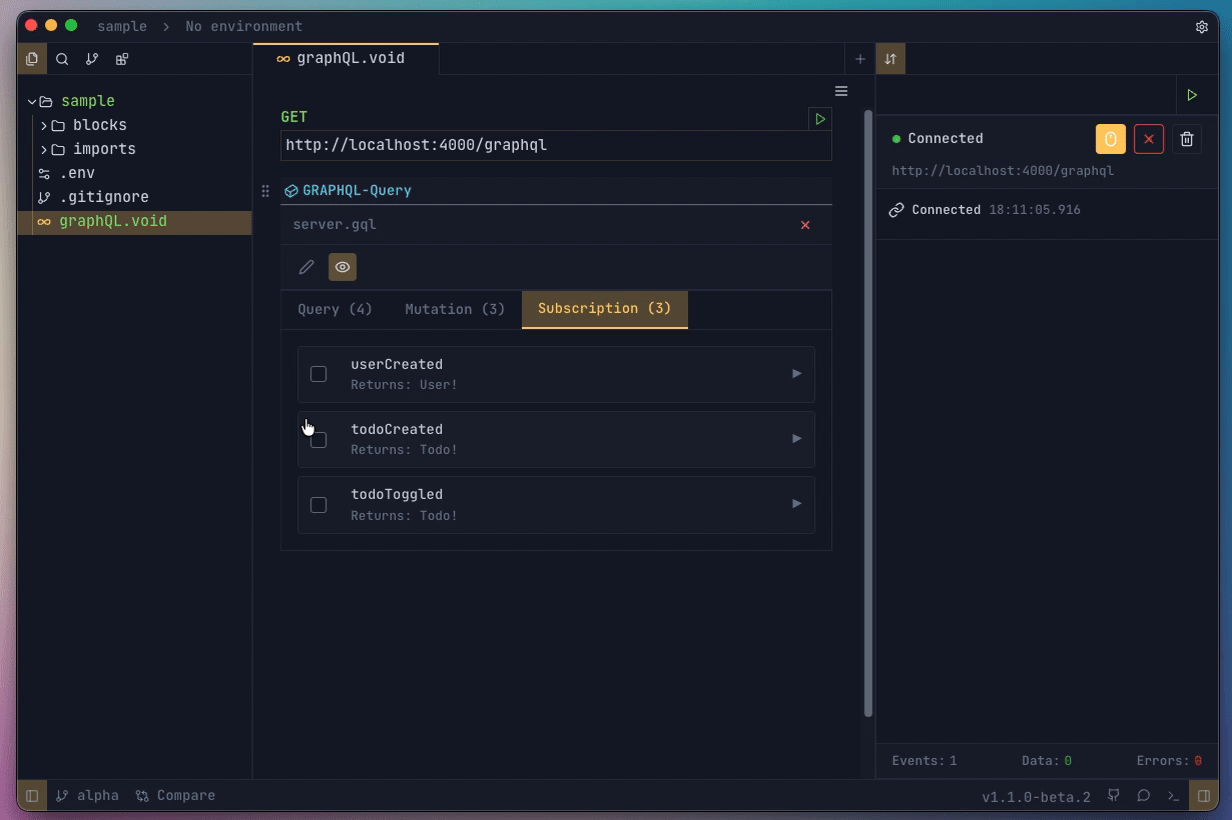The image size is (1232, 820).
Task: Open the search panel in the sidebar
Action: coord(62,59)
